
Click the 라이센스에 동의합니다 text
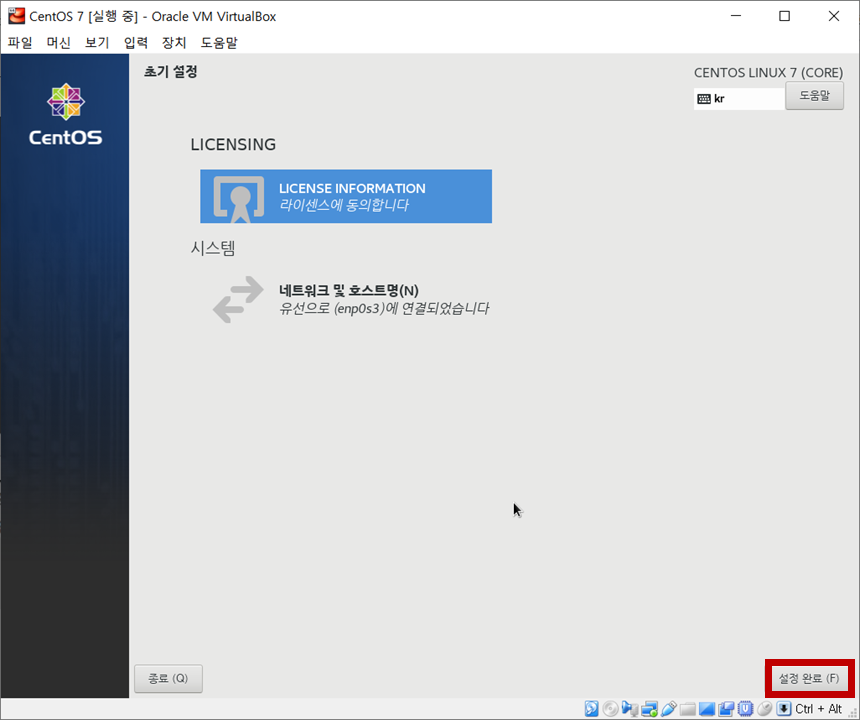(x=344, y=205)
